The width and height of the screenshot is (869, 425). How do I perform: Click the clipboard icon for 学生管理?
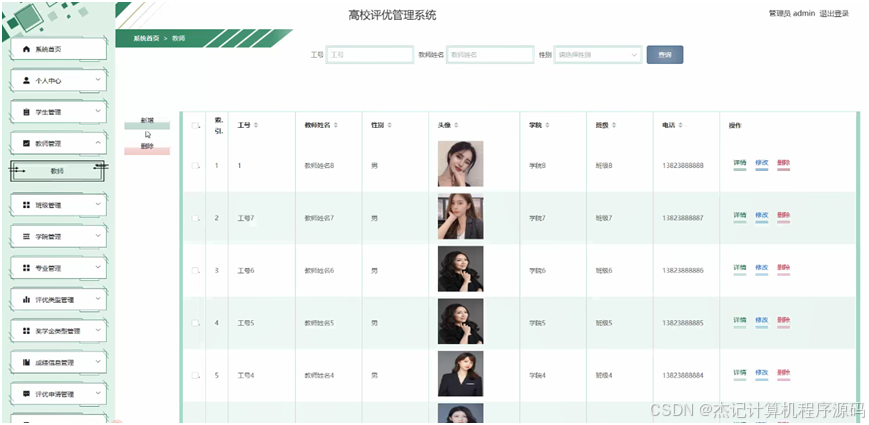26,112
